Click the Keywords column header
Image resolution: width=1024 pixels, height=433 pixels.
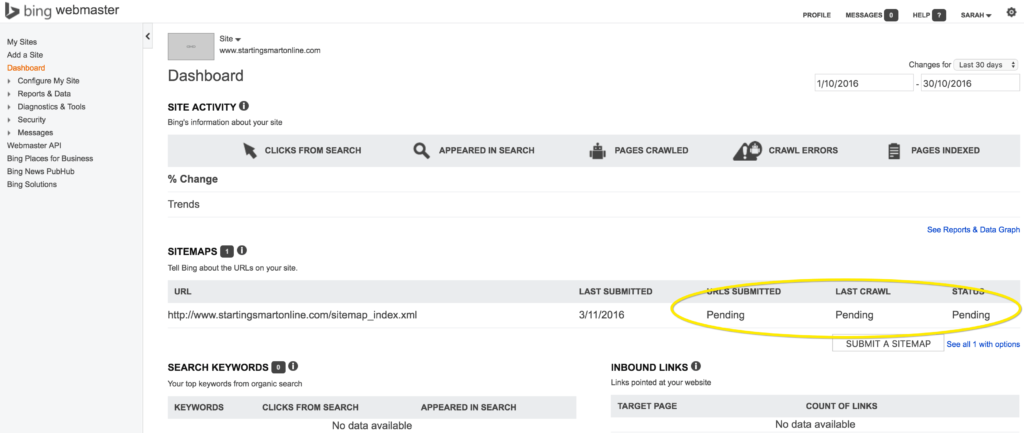(x=199, y=407)
